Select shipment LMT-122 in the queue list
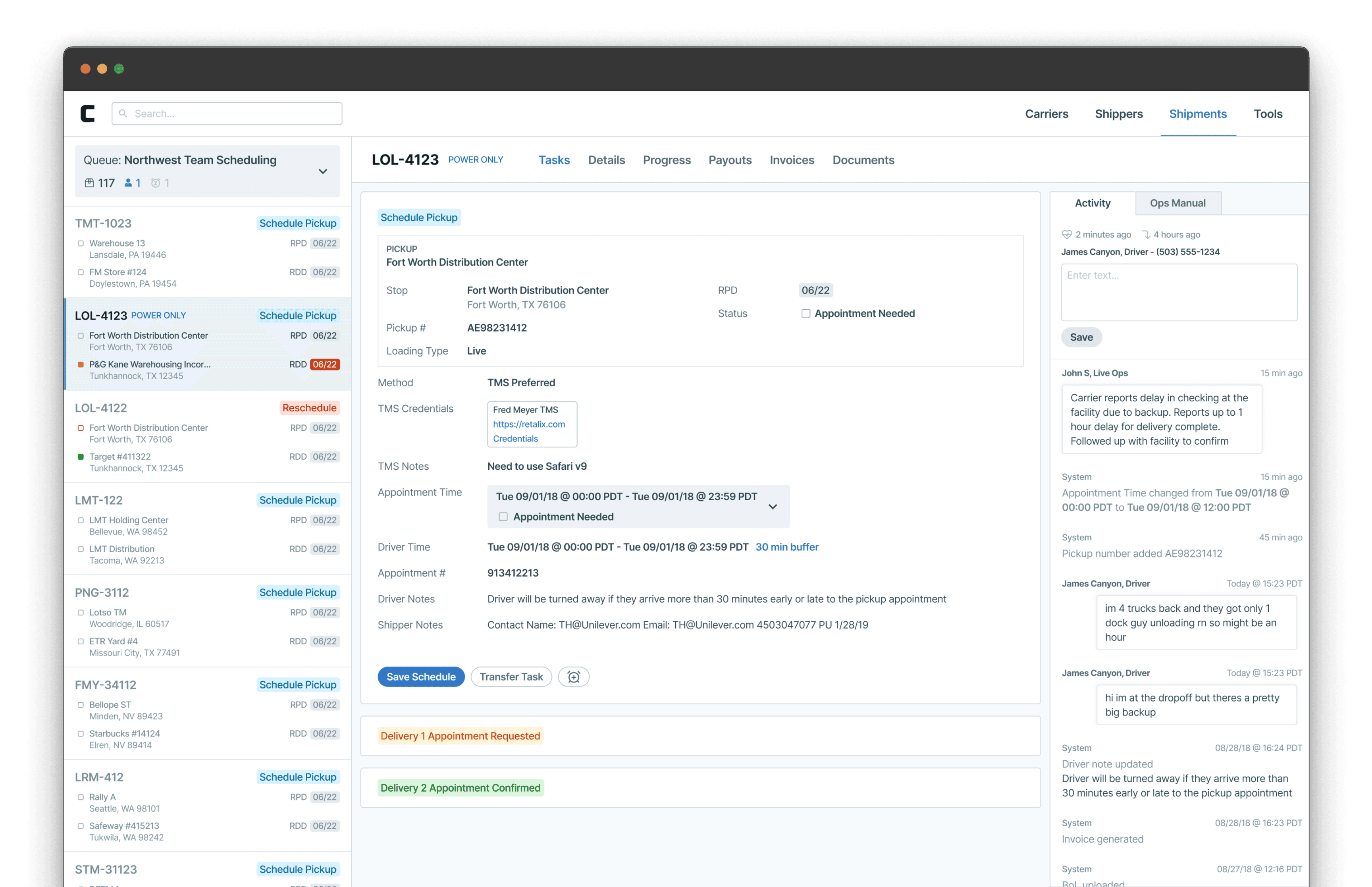 point(207,529)
